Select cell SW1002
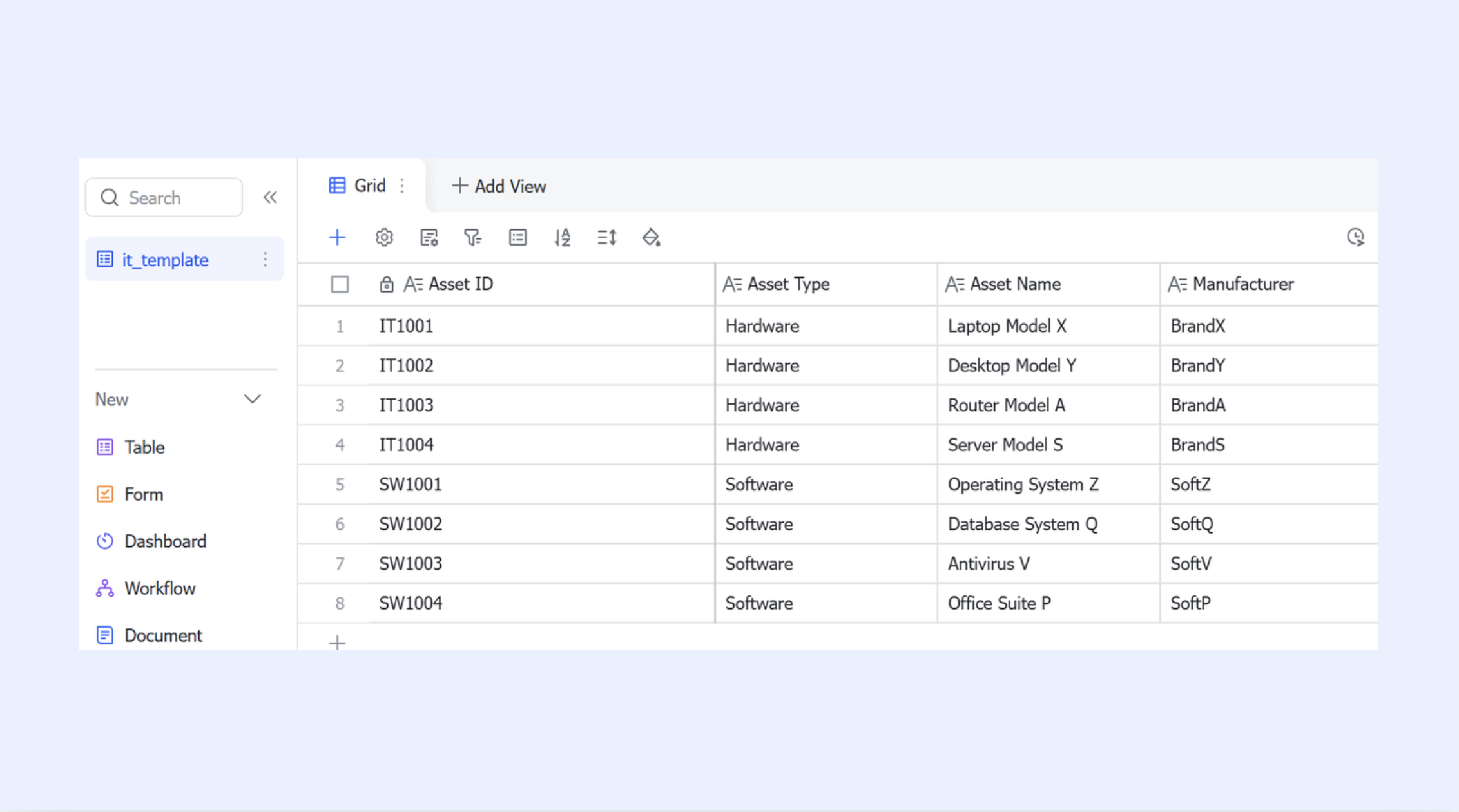The height and width of the screenshot is (812, 1459). point(541,524)
